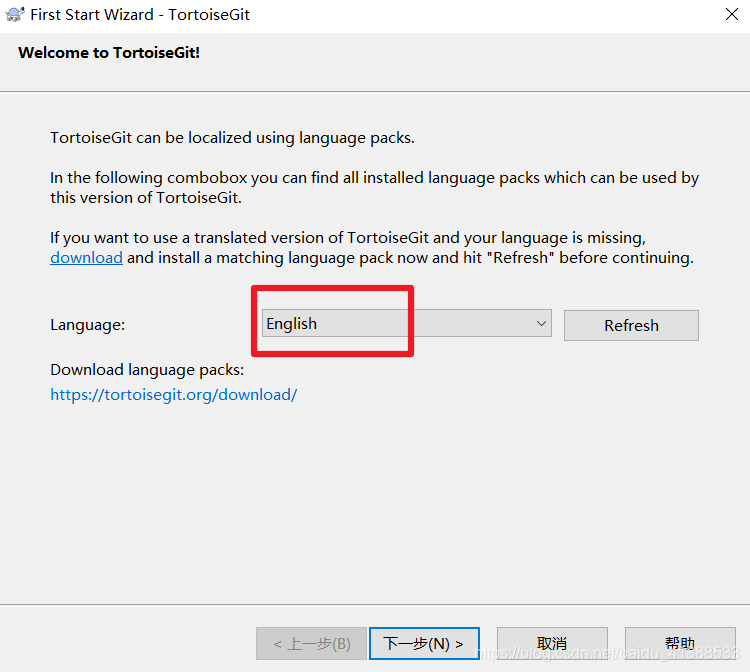Follow the inline download link
Screen dimensions: 750x672
pyautogui.click(x=87, y=258)
